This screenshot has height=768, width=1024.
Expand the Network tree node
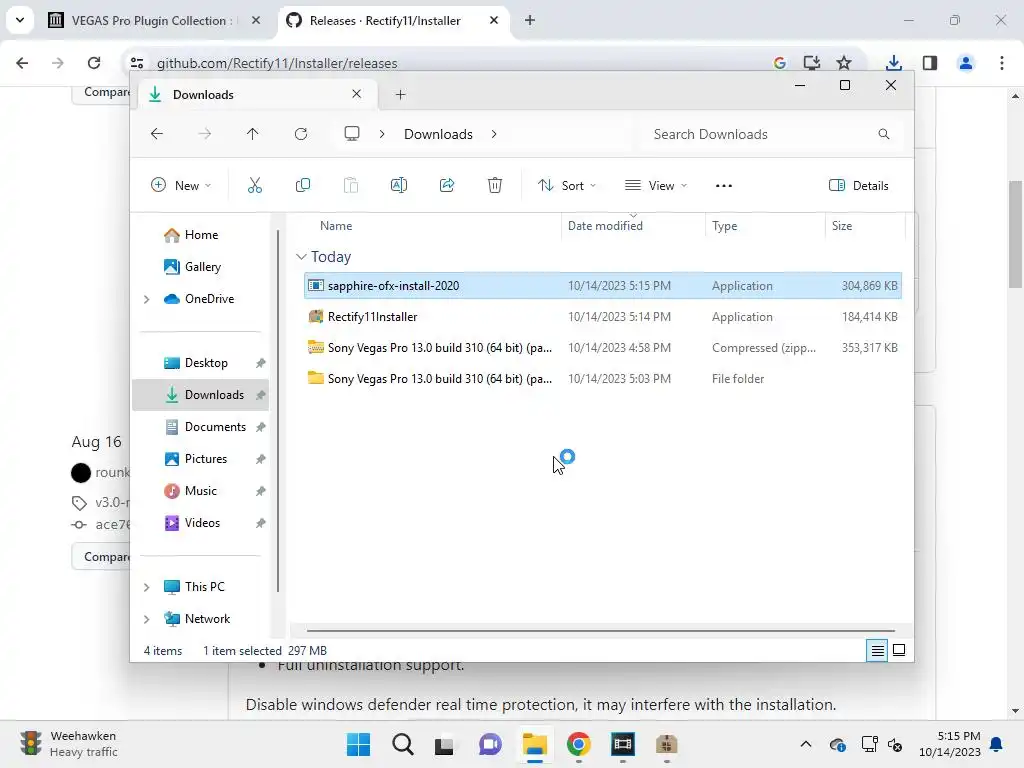coord(147,619)
